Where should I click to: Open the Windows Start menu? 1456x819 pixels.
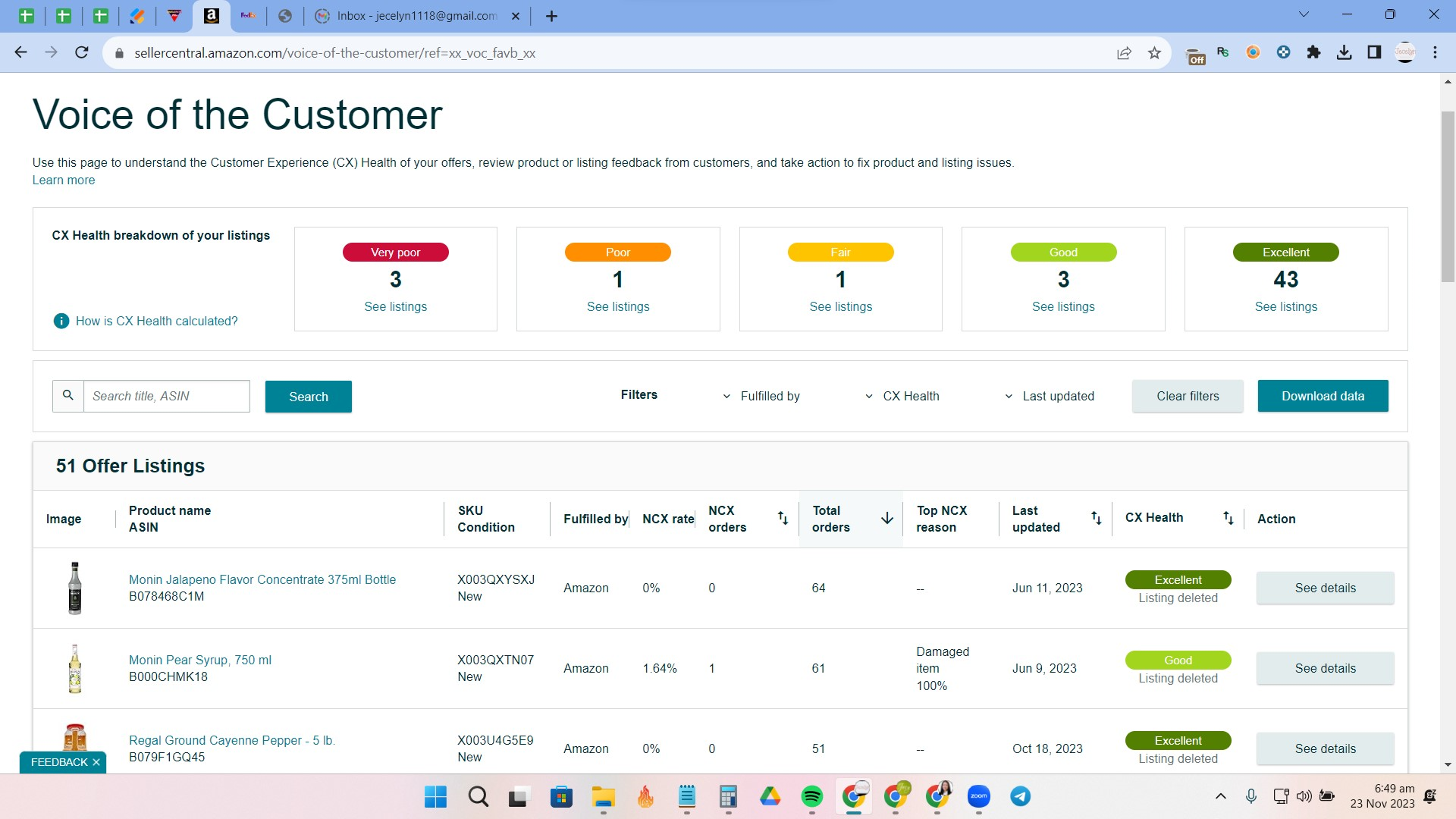point(435,796)
